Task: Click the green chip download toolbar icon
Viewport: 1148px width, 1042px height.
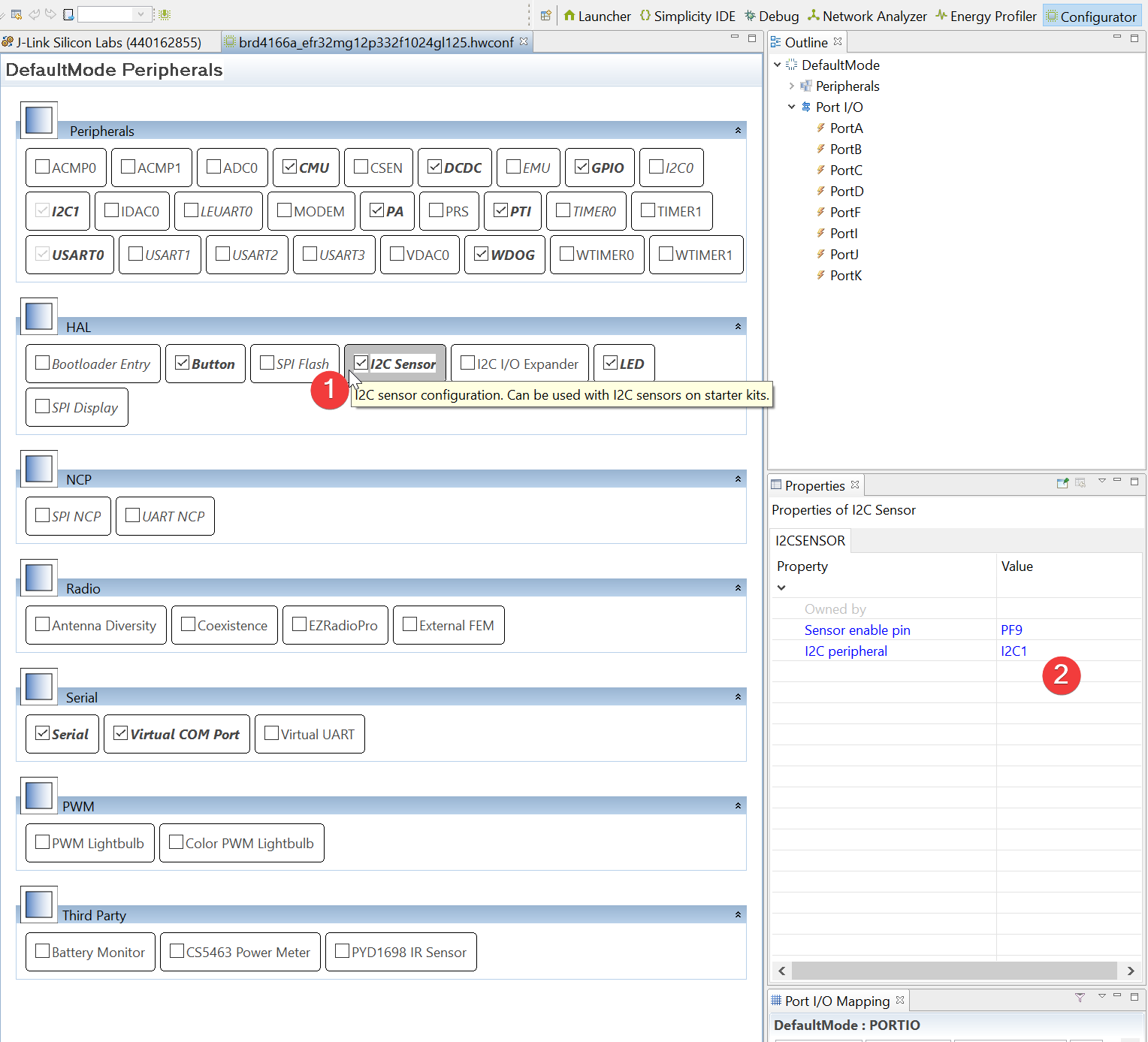Action: [x=165, y=14]
